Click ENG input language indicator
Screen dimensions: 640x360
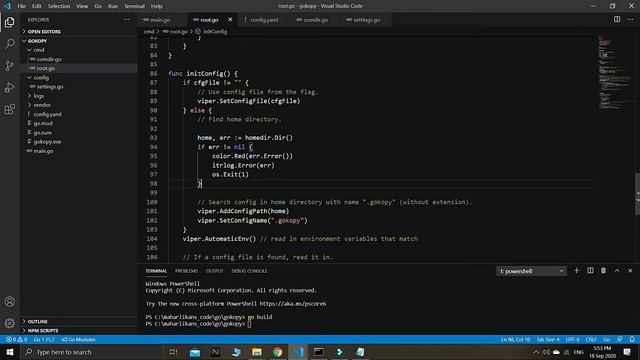pyautogui.click(x=578, y=352)
